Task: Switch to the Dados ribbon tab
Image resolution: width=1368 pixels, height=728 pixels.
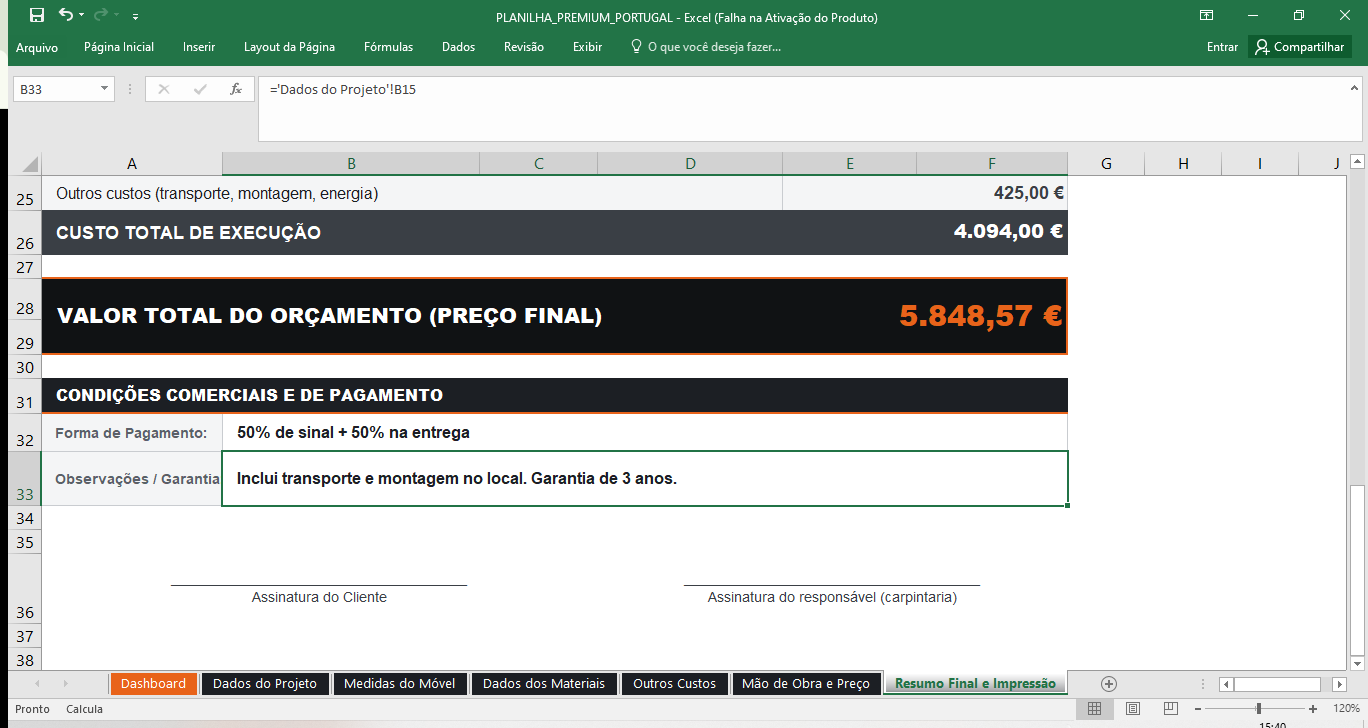Action: click(x=458, y=47)
